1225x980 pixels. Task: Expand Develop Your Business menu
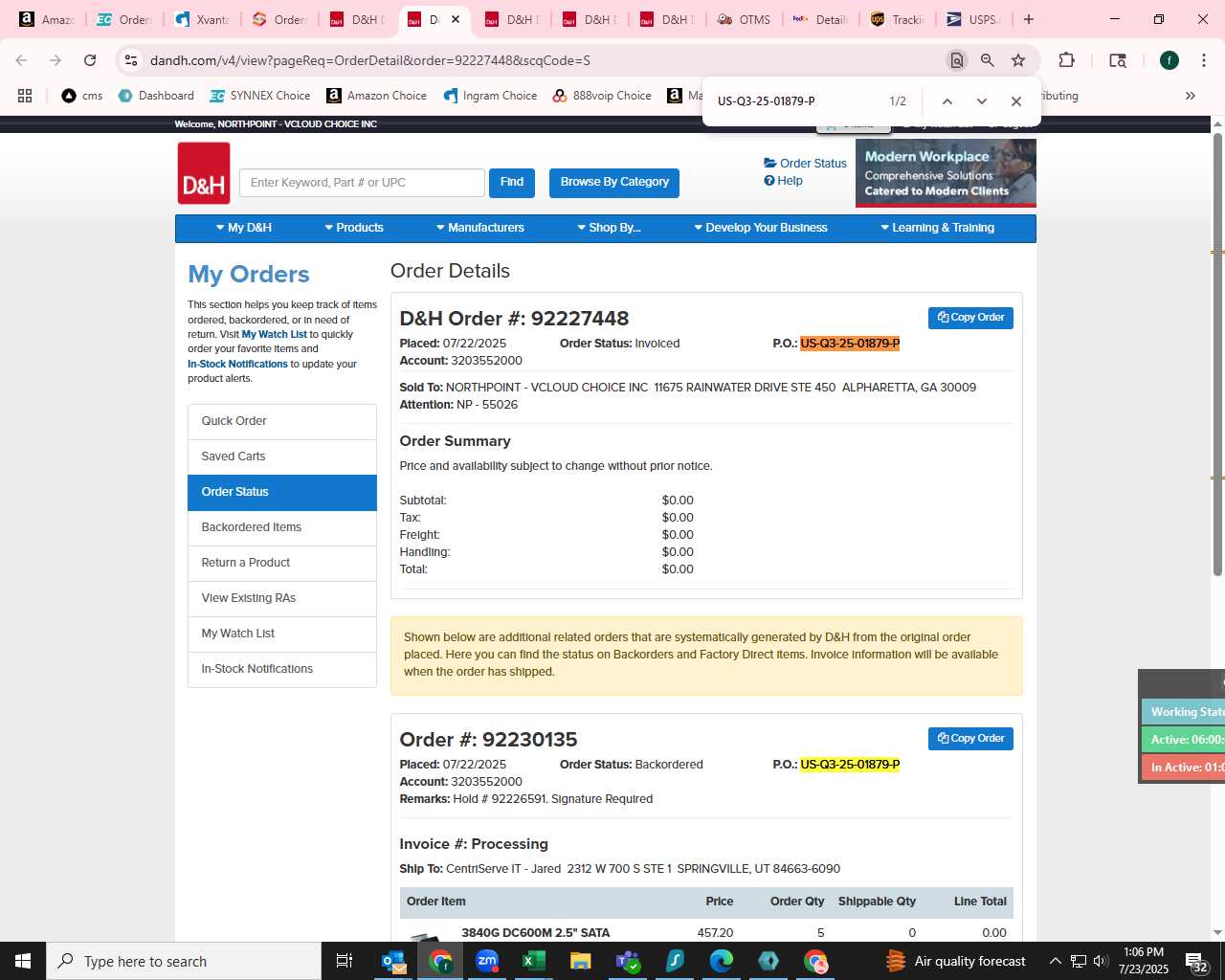tap(760, 228)
